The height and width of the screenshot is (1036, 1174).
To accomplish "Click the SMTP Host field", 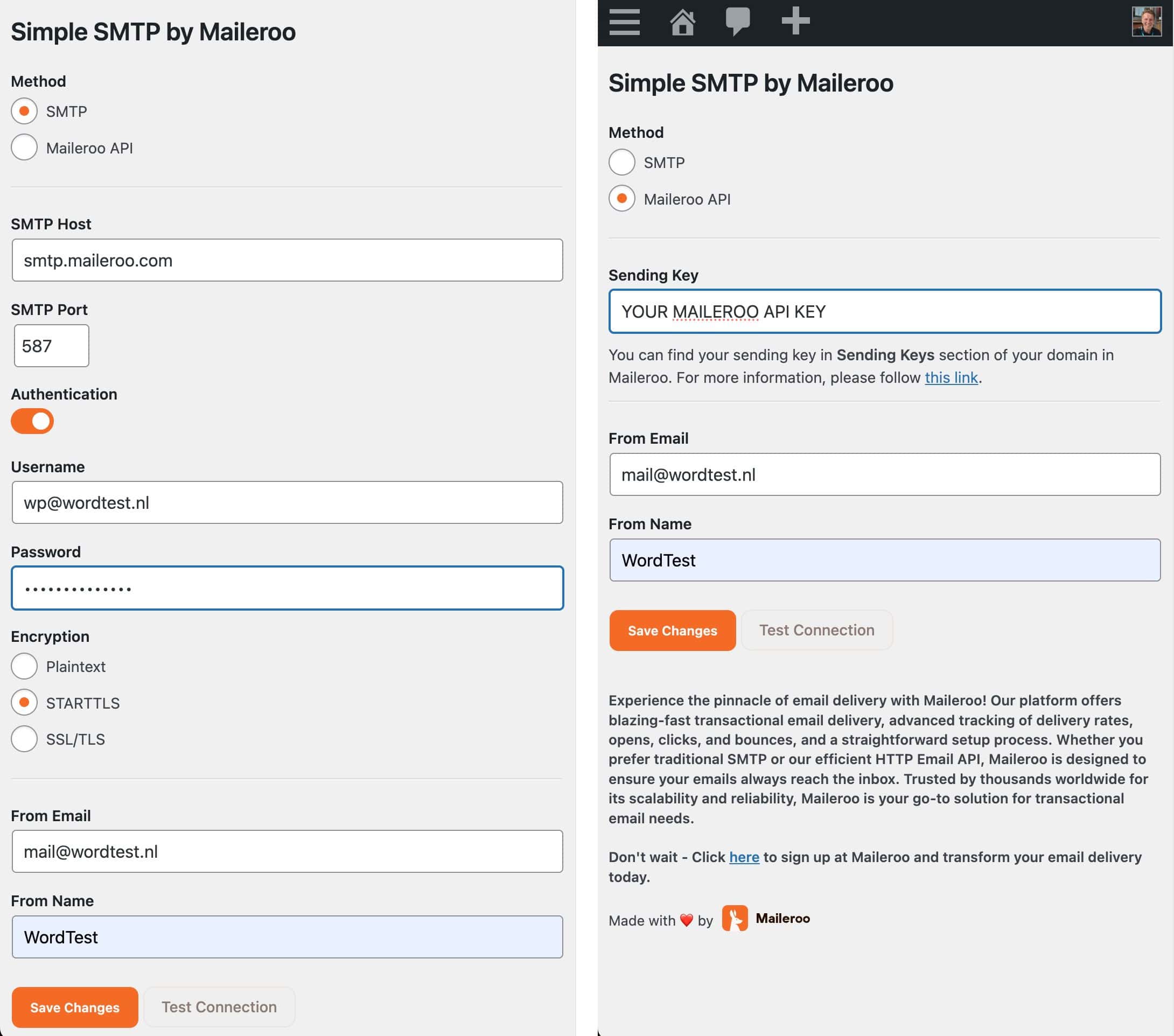I will [287, 260].
